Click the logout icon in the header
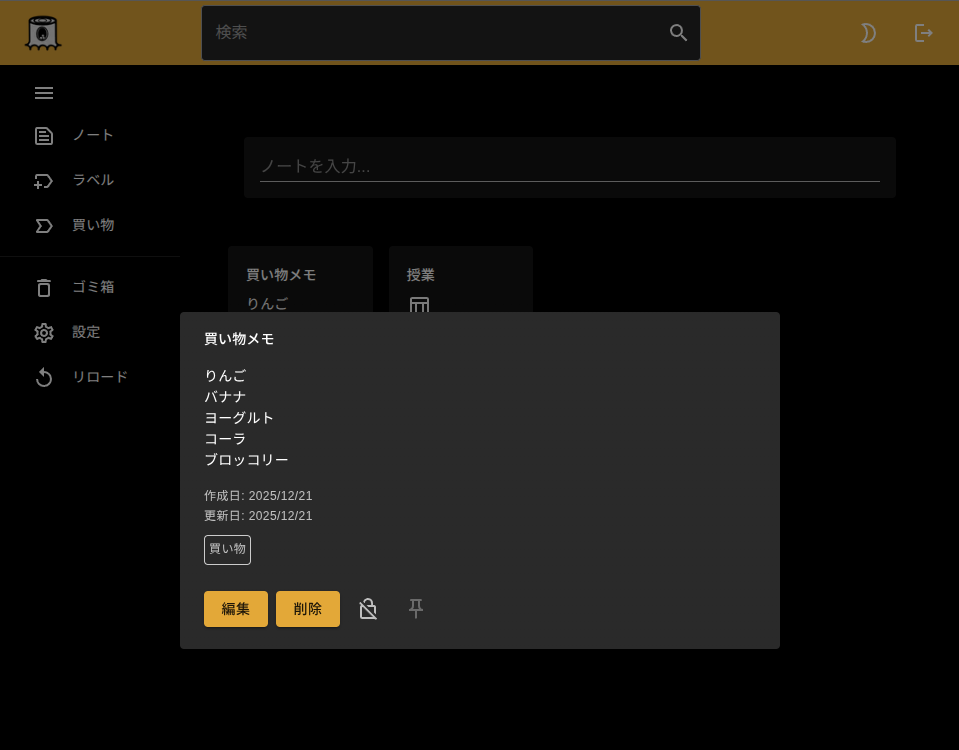 click(924, 33)
